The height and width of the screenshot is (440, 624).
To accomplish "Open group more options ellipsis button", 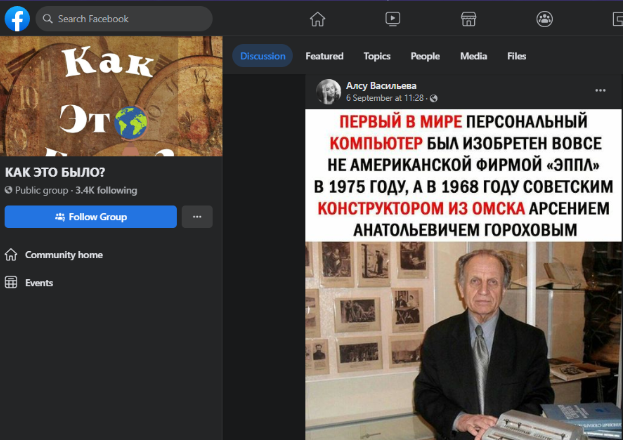I will click(197, 217).
